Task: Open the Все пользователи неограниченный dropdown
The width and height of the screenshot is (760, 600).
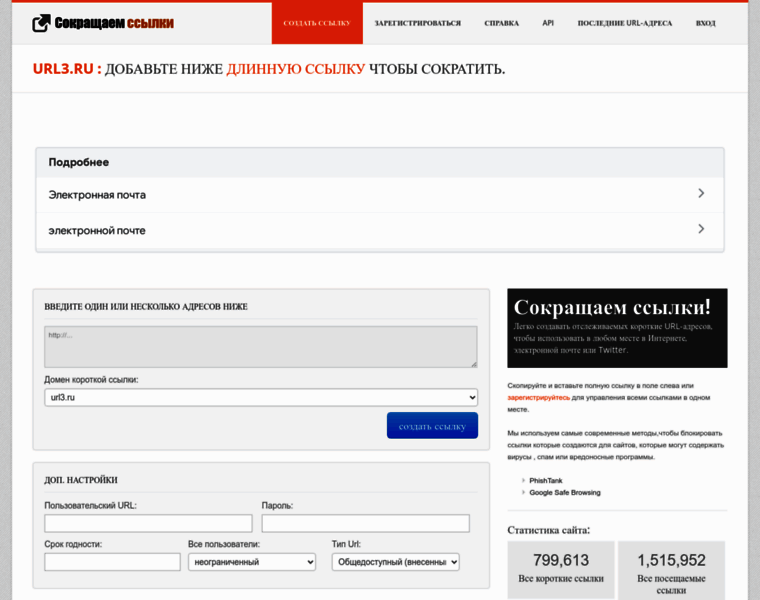Action: click(x=252, y=562)
